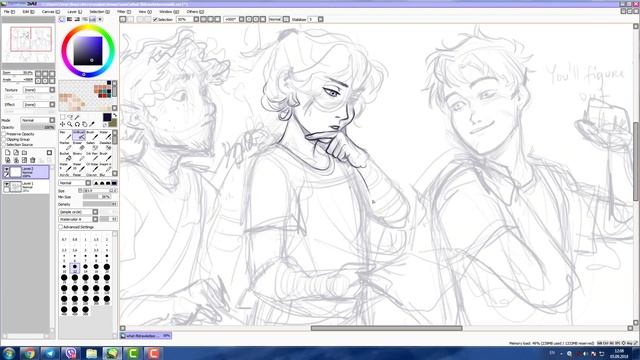Activate the hand pan tool
The height and width of the screenshot is (360, 640).
[x=84, y=124]
